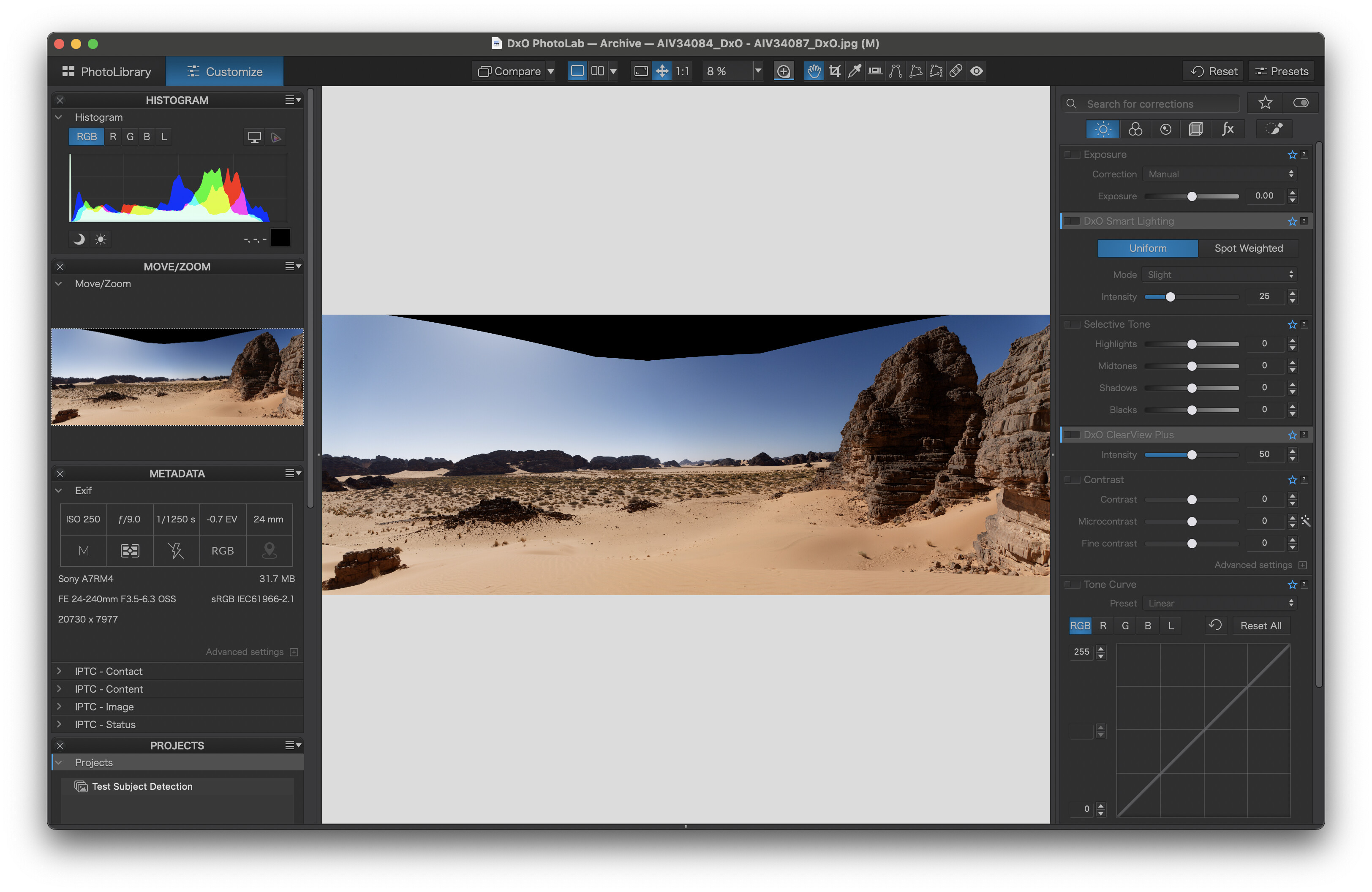The height and width of the screenshot is (892, 1372).
Task: Adjust the ClearView Plus Intensity slider
Action: coord(1192,455)
